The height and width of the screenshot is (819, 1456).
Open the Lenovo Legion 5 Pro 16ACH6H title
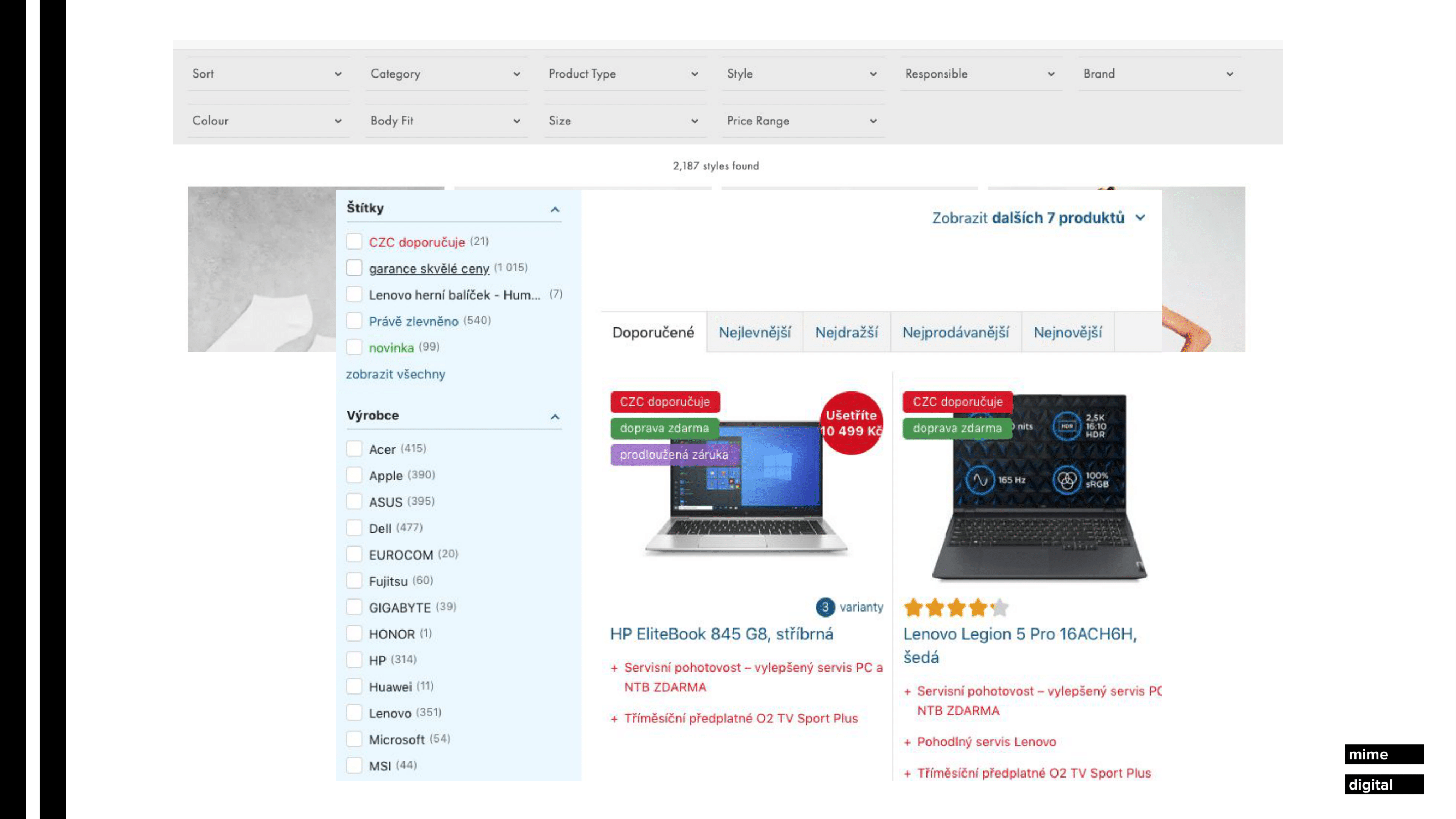pyautogui.click(x=1020, y=645)
